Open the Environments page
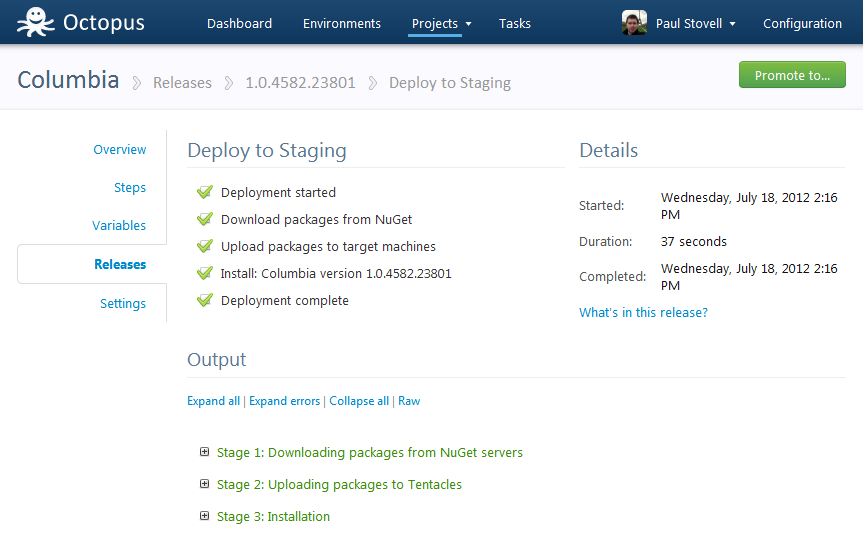The height and width of the screenshot is (546, 863). 341,23
